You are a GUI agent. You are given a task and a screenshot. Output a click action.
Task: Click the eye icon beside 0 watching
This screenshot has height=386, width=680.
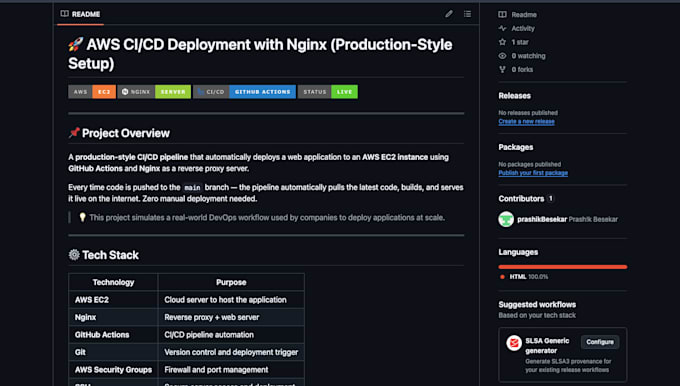tap(502, 56)
